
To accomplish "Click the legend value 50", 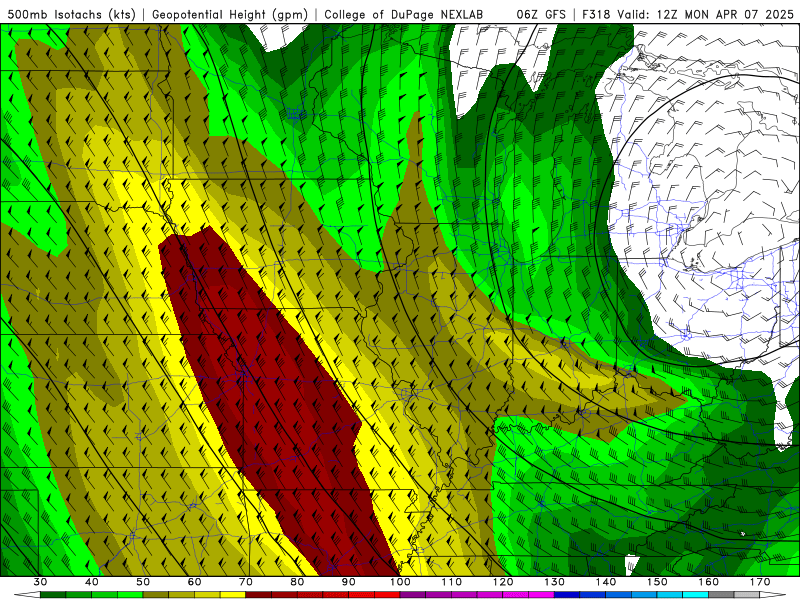I will click(143, 582).
